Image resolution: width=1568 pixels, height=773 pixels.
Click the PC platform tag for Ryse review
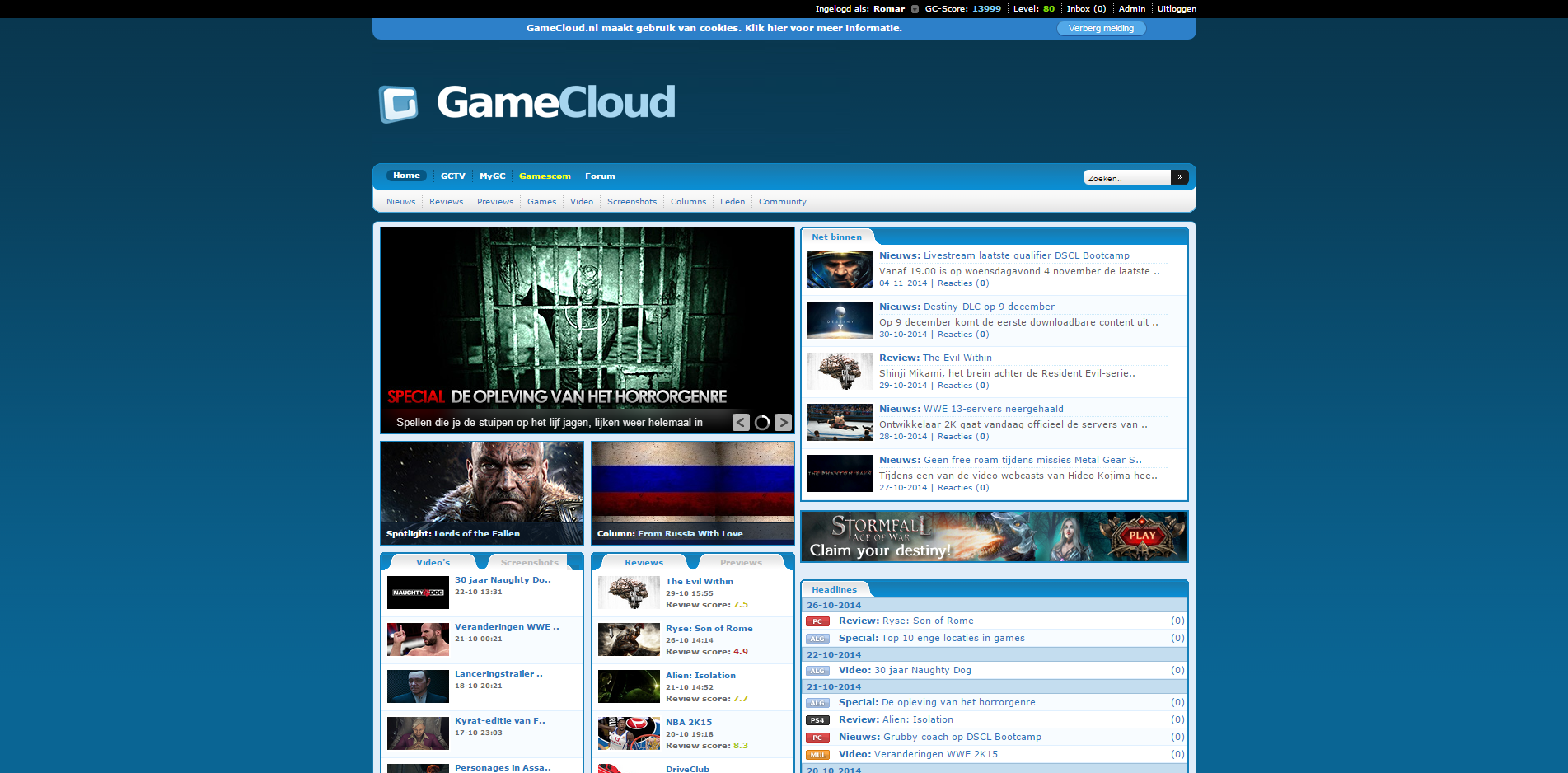click(817, 621)
